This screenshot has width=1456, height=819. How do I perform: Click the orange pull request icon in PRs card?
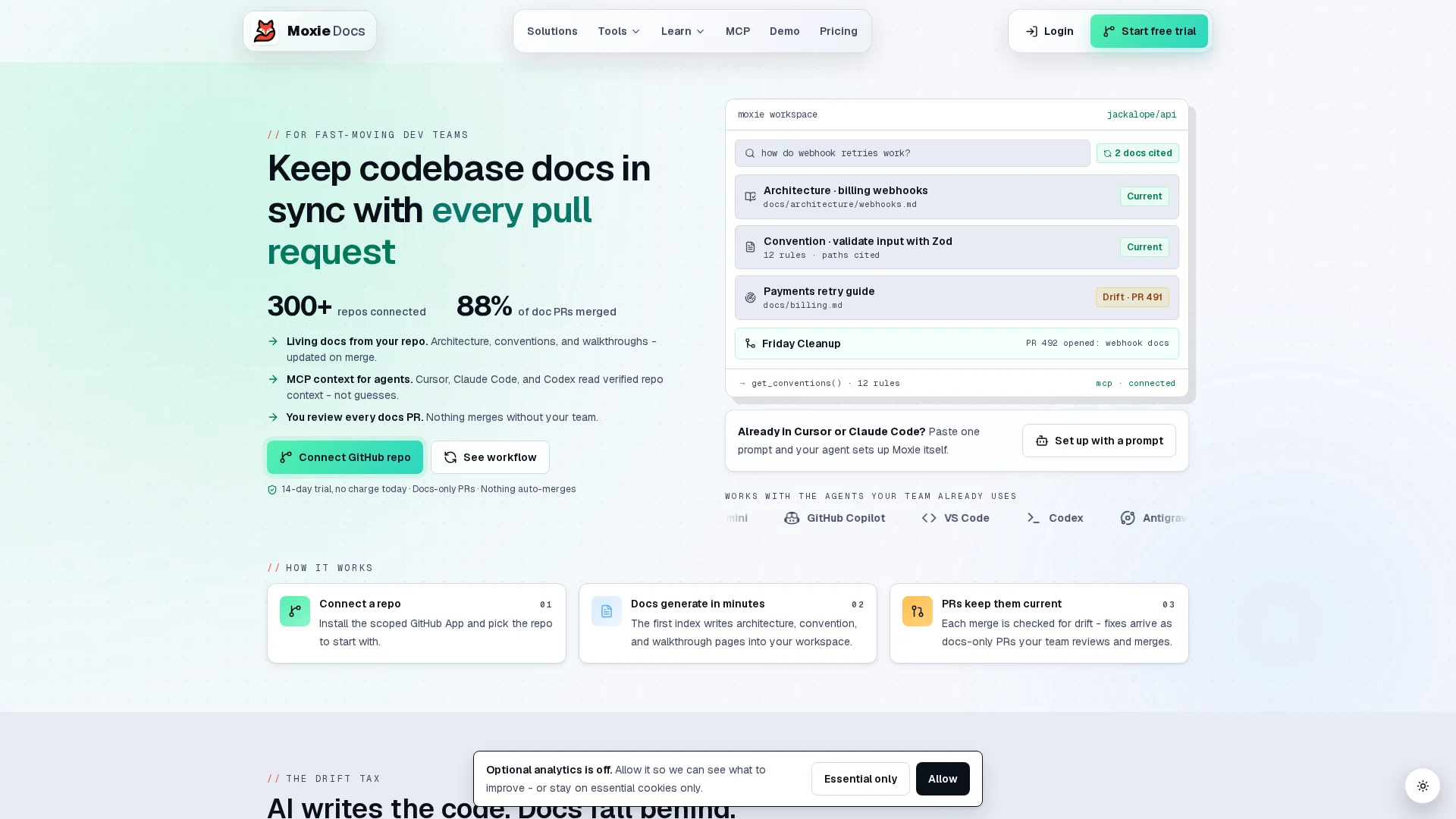pyautogui.click(x=918, y=611)
